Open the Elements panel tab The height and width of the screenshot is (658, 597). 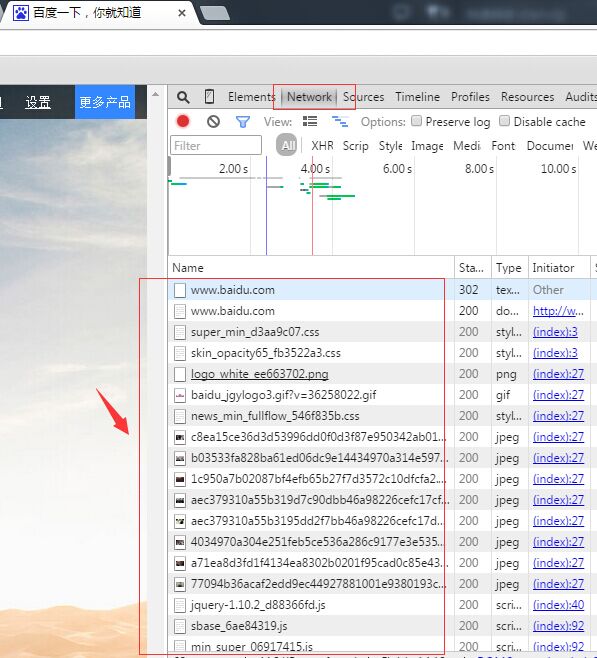(x=250, y=97)
